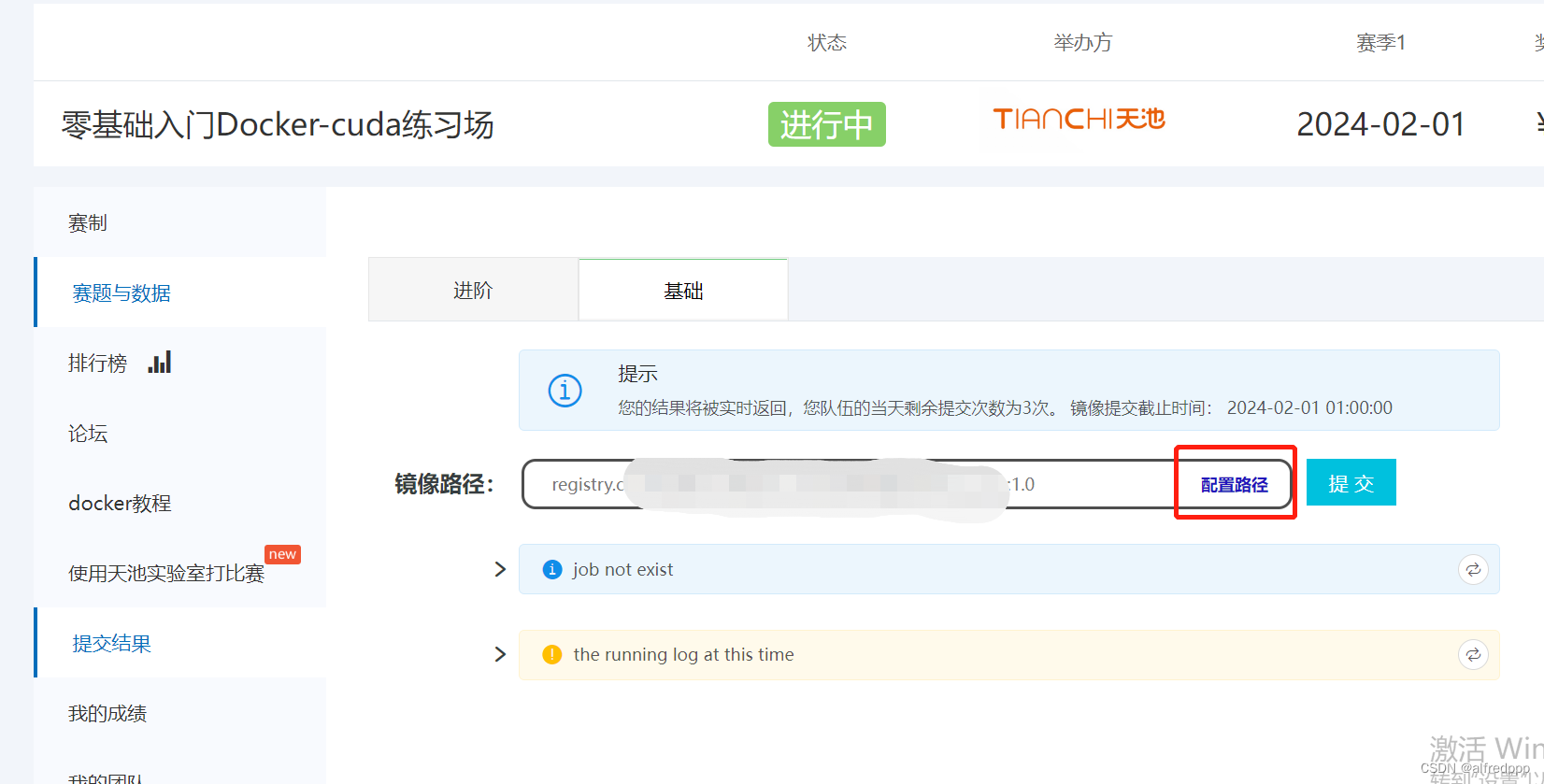The image size is (1544, 784).
Task: Click the bar chart icon beside 排行榜
Action: [x=160, y=363]
